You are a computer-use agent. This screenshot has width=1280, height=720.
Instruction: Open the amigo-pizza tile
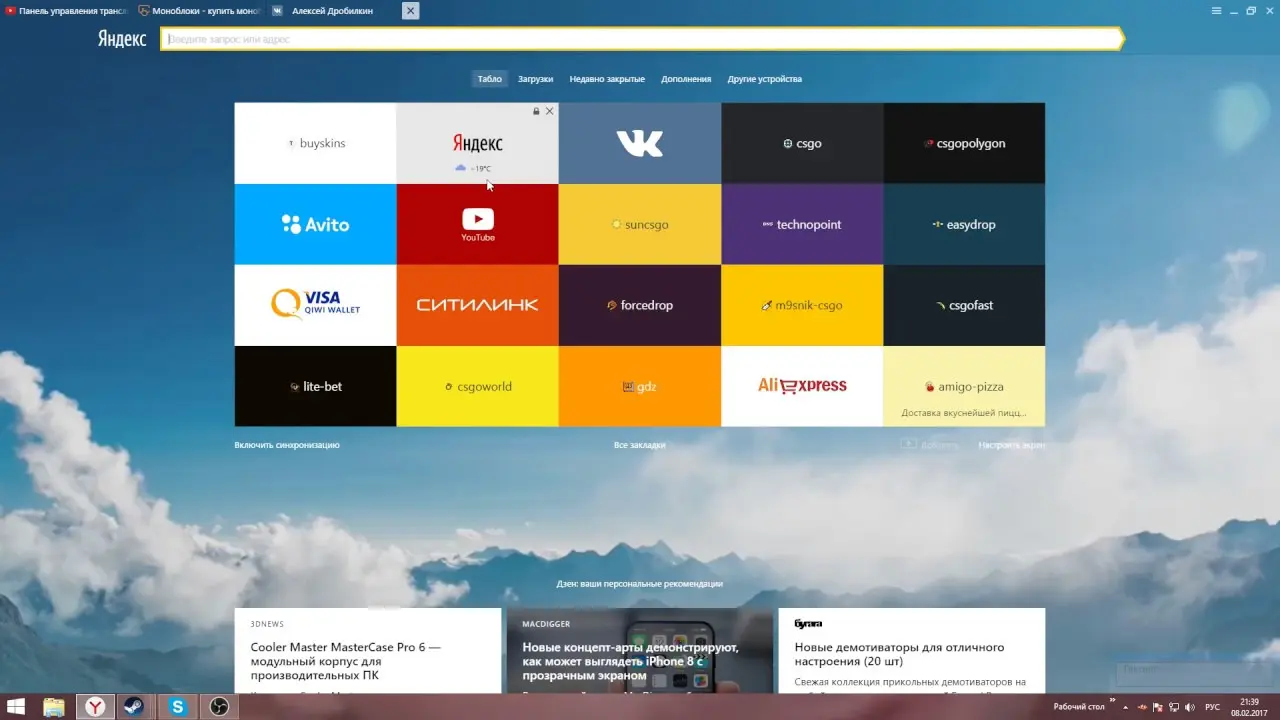coord(964,386)
